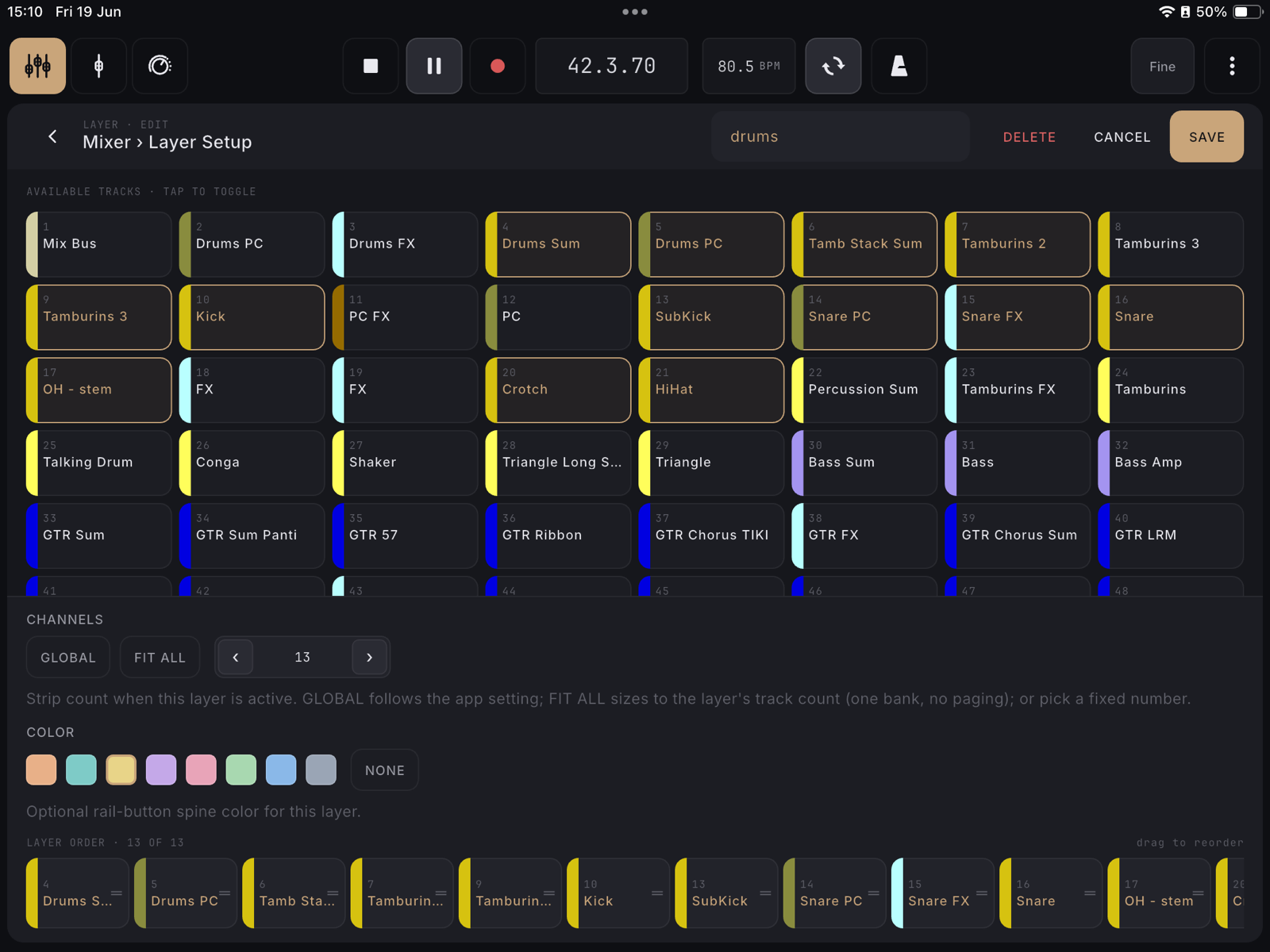Toggle the GTR Chorus TIKI track
This screenshot has height=952, width=1270.
click(x=711, y=535)
